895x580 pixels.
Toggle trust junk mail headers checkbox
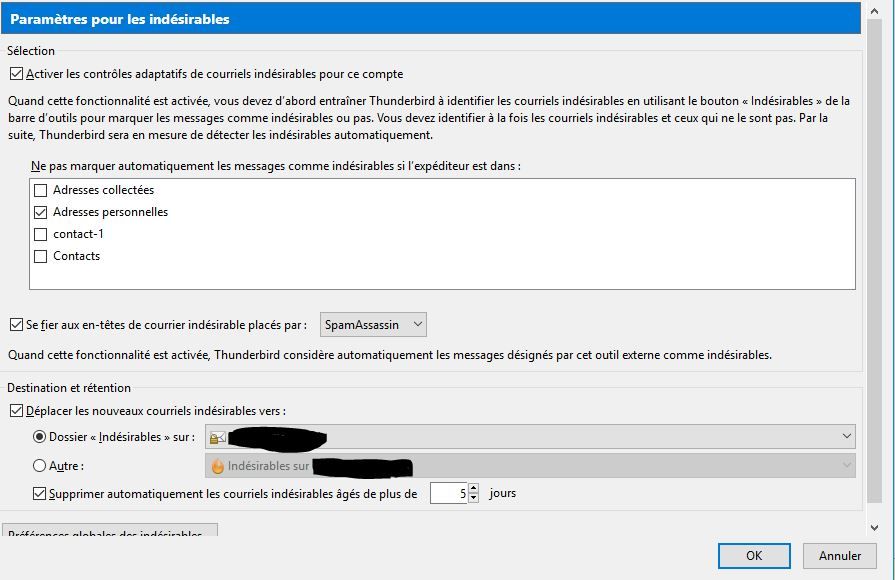click(17, 325)
